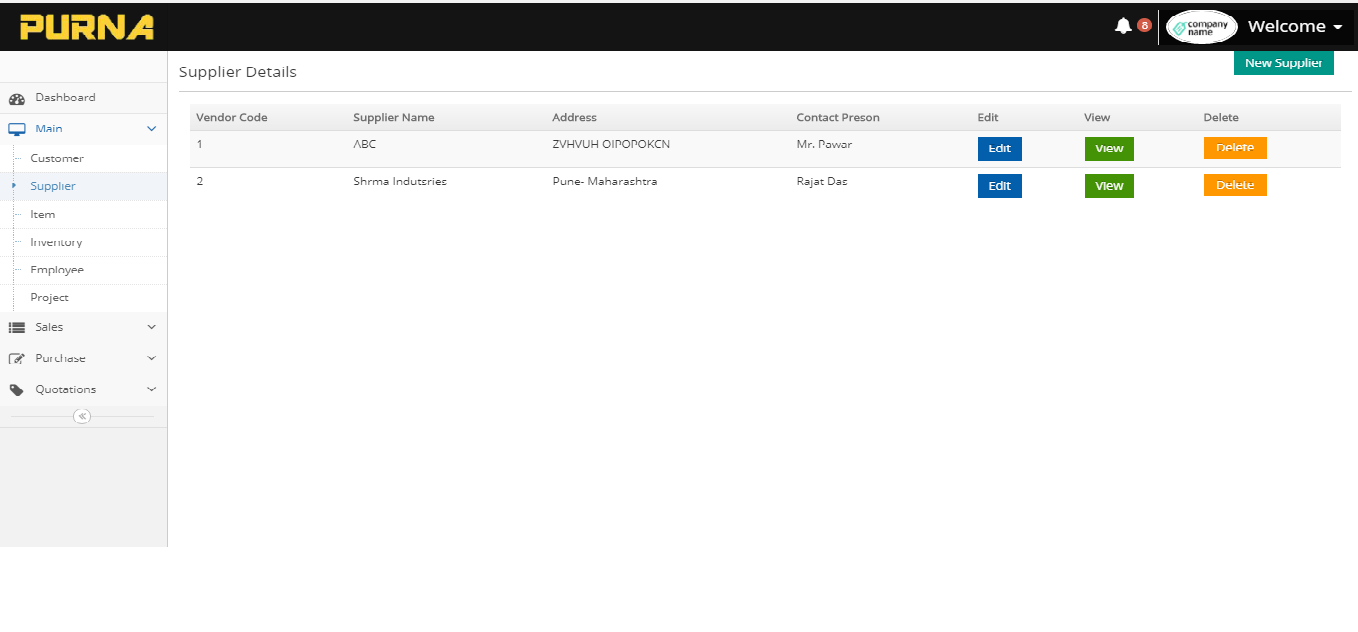Click the New Supplier button
Viewport: 1358px width, 632px height.
coord(1283,63)
